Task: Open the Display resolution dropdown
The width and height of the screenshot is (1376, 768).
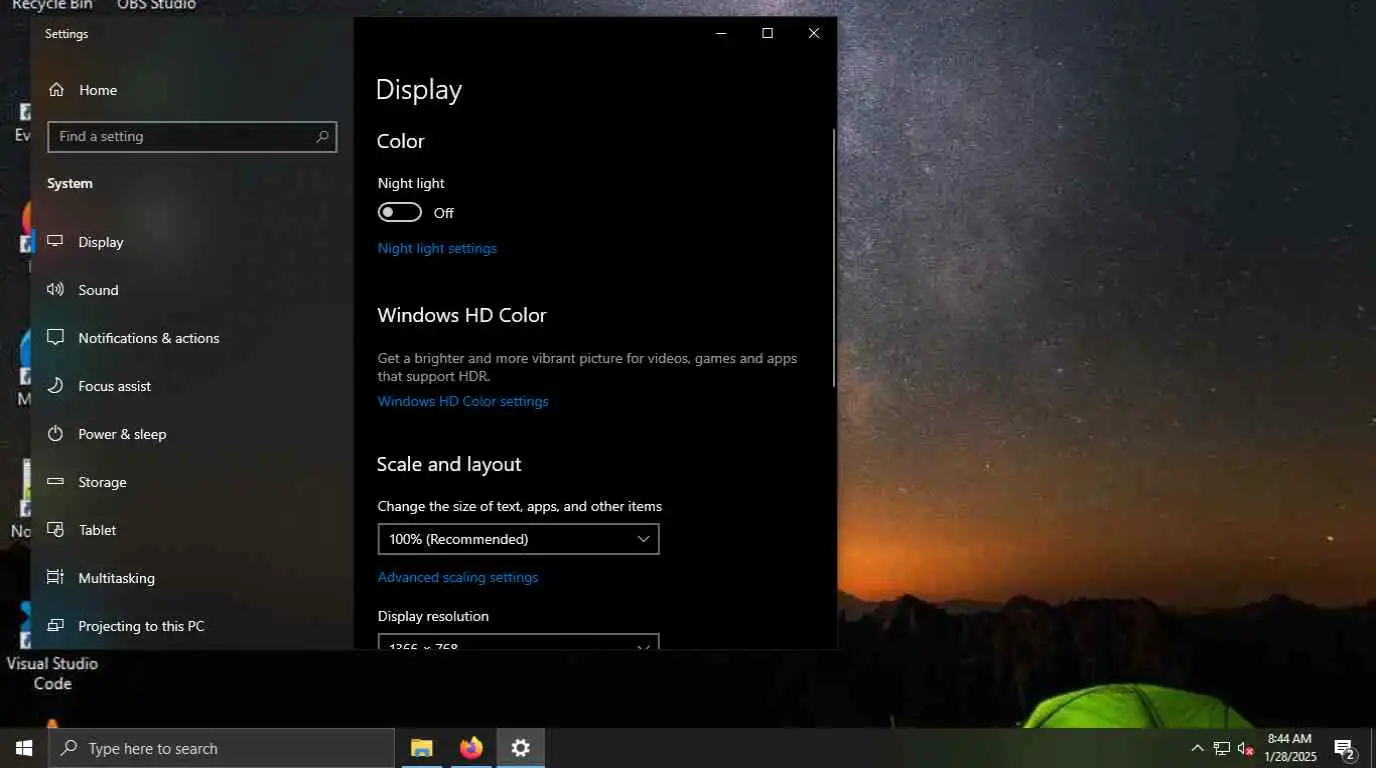Action: (518, 642)
